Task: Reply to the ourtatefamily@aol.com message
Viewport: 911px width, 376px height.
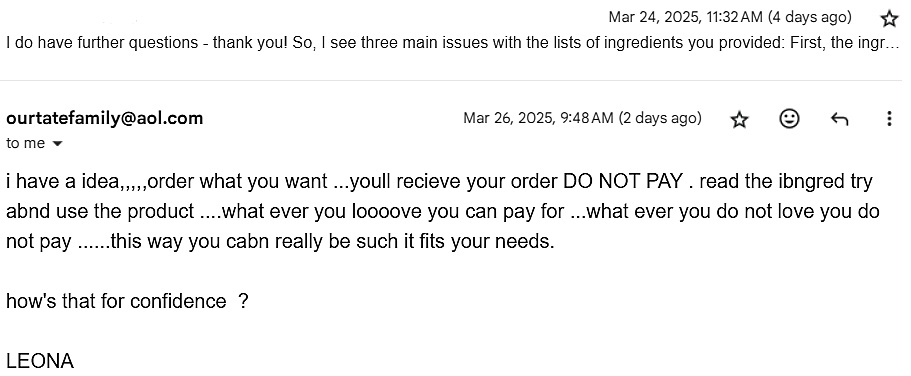Action: point(840,119)
